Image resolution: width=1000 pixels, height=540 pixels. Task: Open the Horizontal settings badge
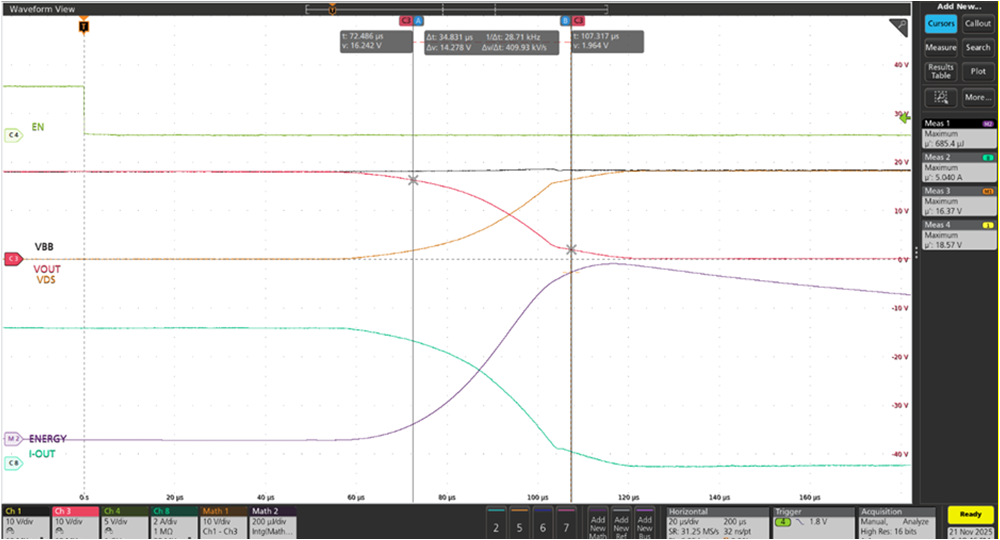(717, 522)
